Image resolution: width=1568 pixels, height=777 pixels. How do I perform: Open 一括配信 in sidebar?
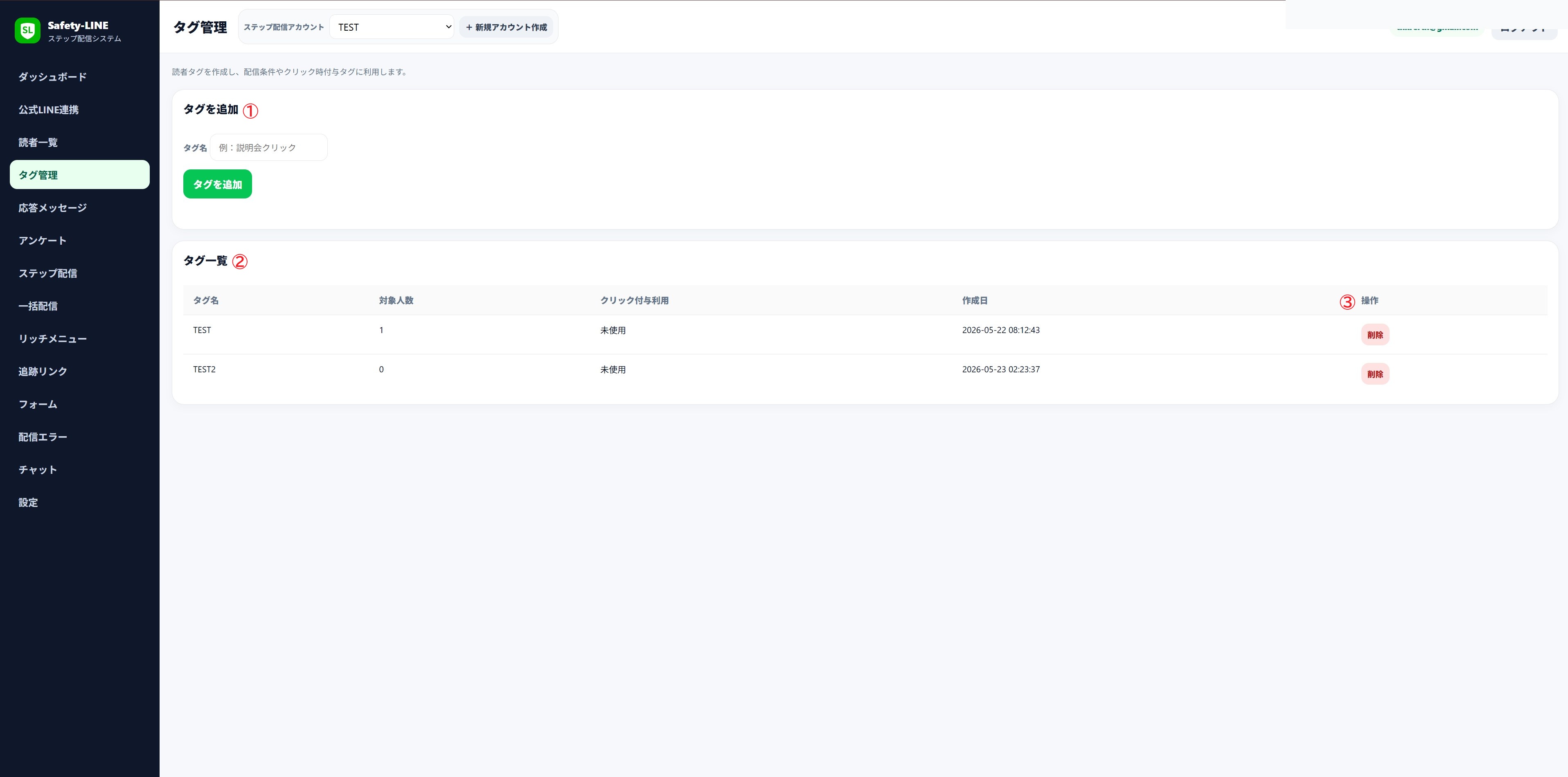tap(80, 306)
